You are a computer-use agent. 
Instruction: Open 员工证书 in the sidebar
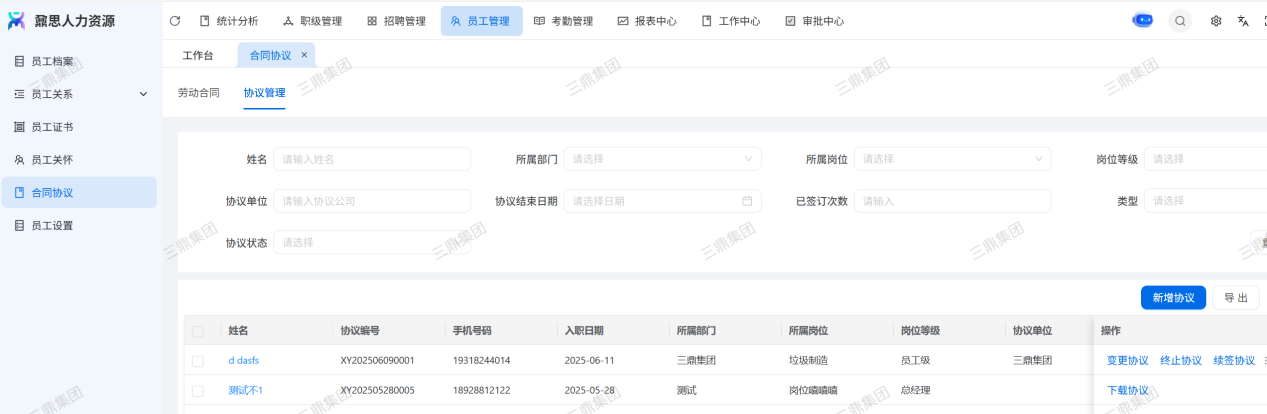pos(51,127)
